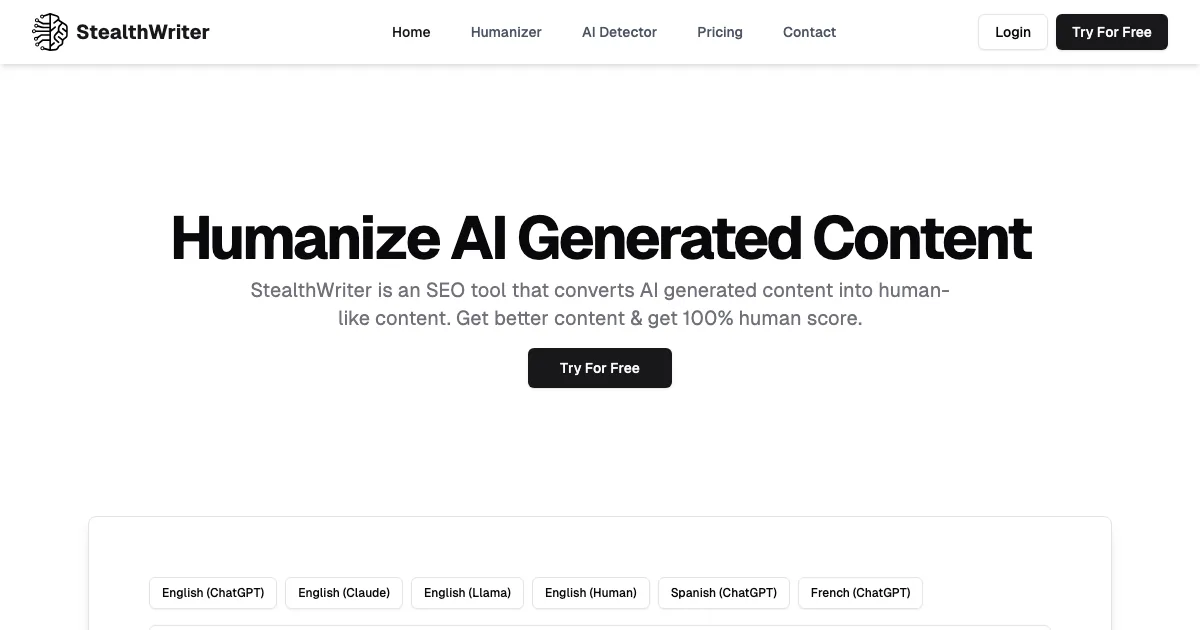Click the Humanize AI Generated Content headline
This screenshot has width=1200, height=630.
(x=600, y=238)
